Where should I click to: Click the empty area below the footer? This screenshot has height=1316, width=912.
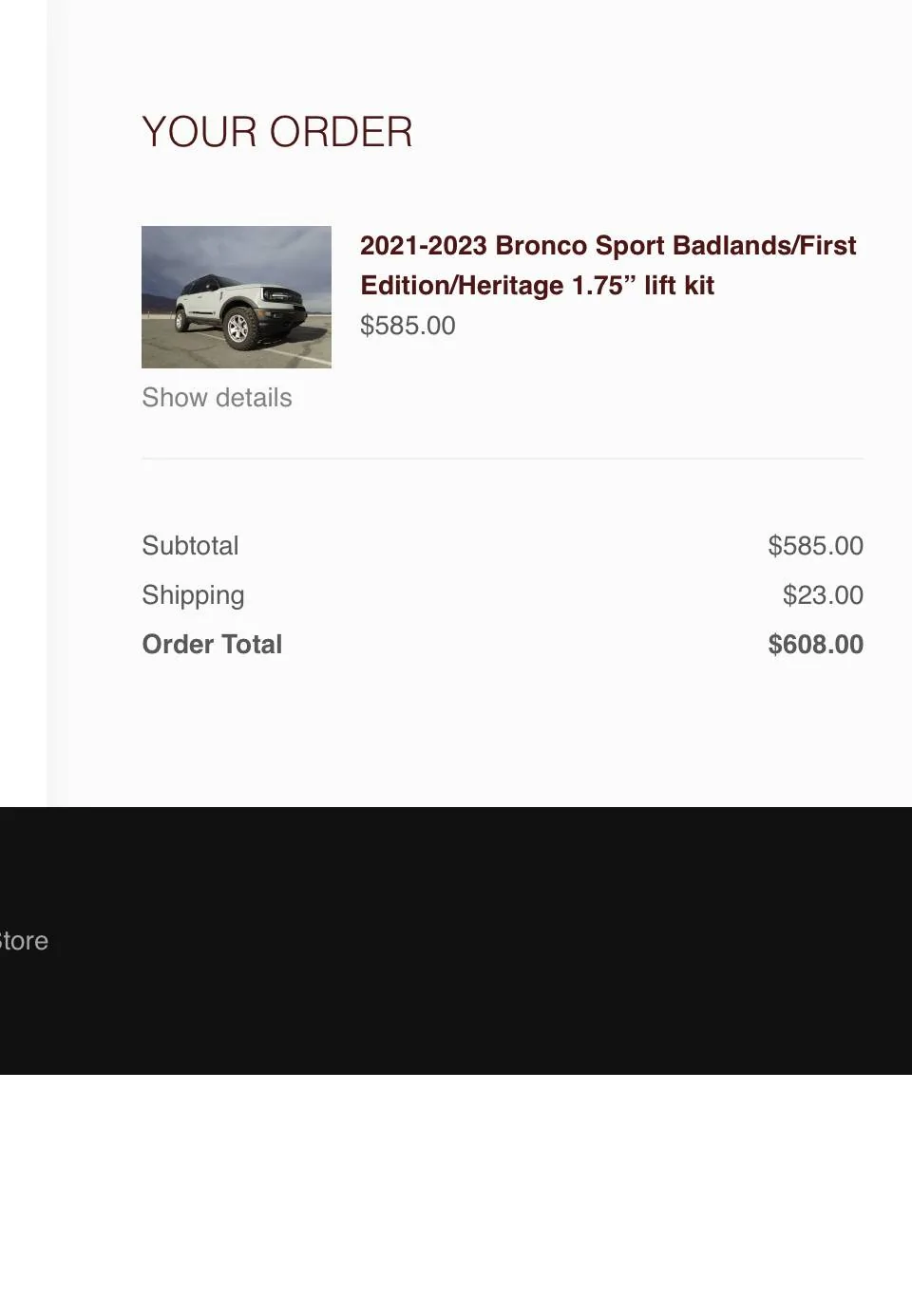(x=456, y=1196)
